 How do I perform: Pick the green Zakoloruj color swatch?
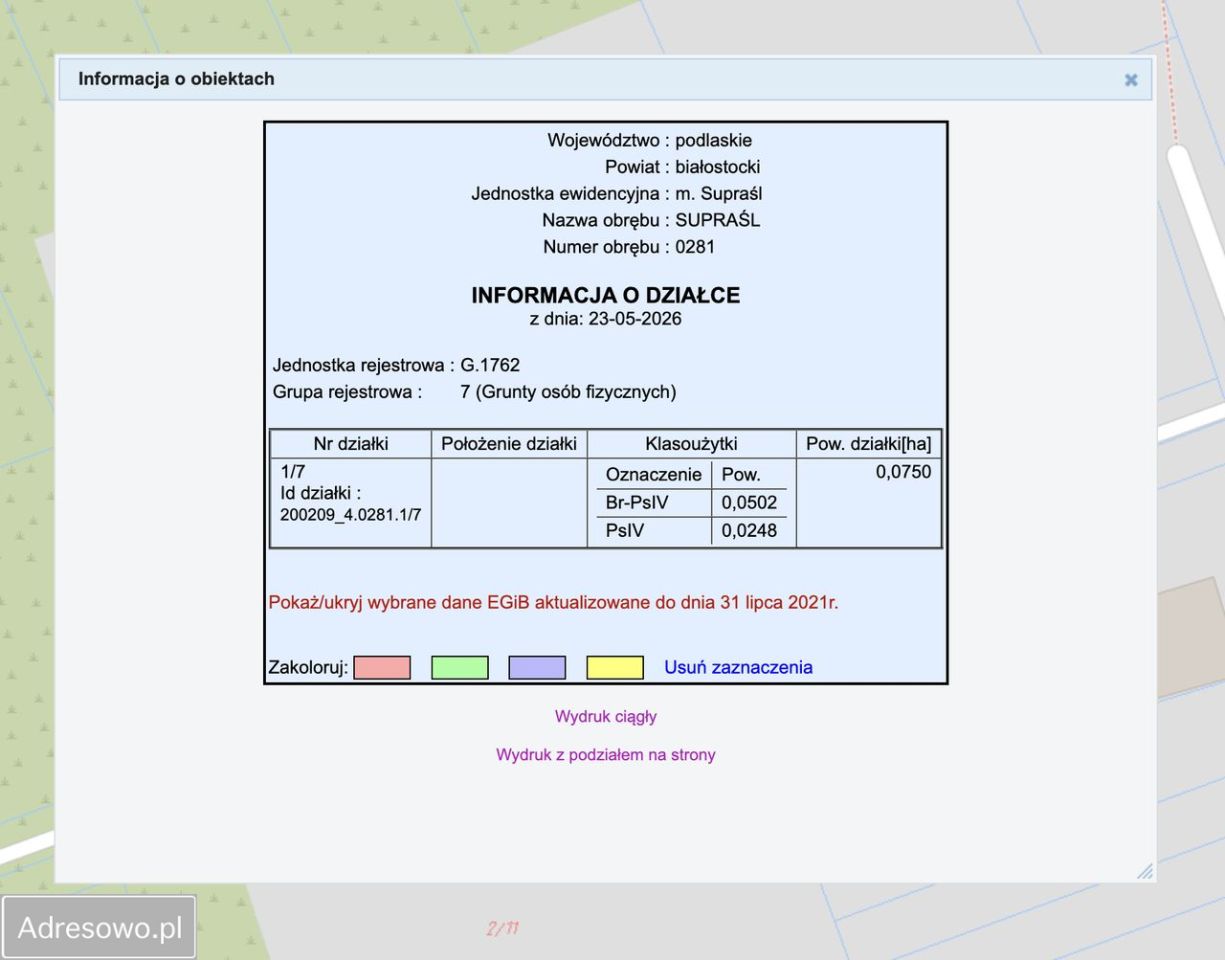click(460, 668)
